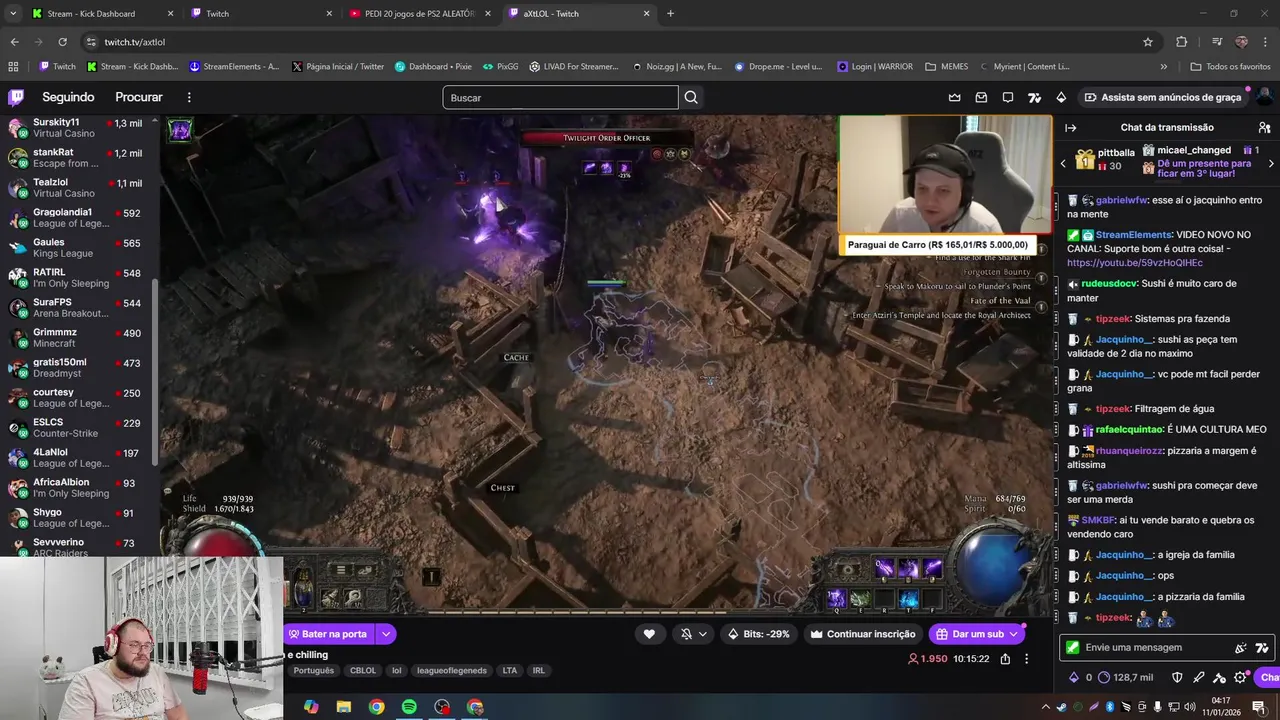1280x720 pixels.
Task: Expand Bater na porta dropdown arrow
Action: coord(386,634)
